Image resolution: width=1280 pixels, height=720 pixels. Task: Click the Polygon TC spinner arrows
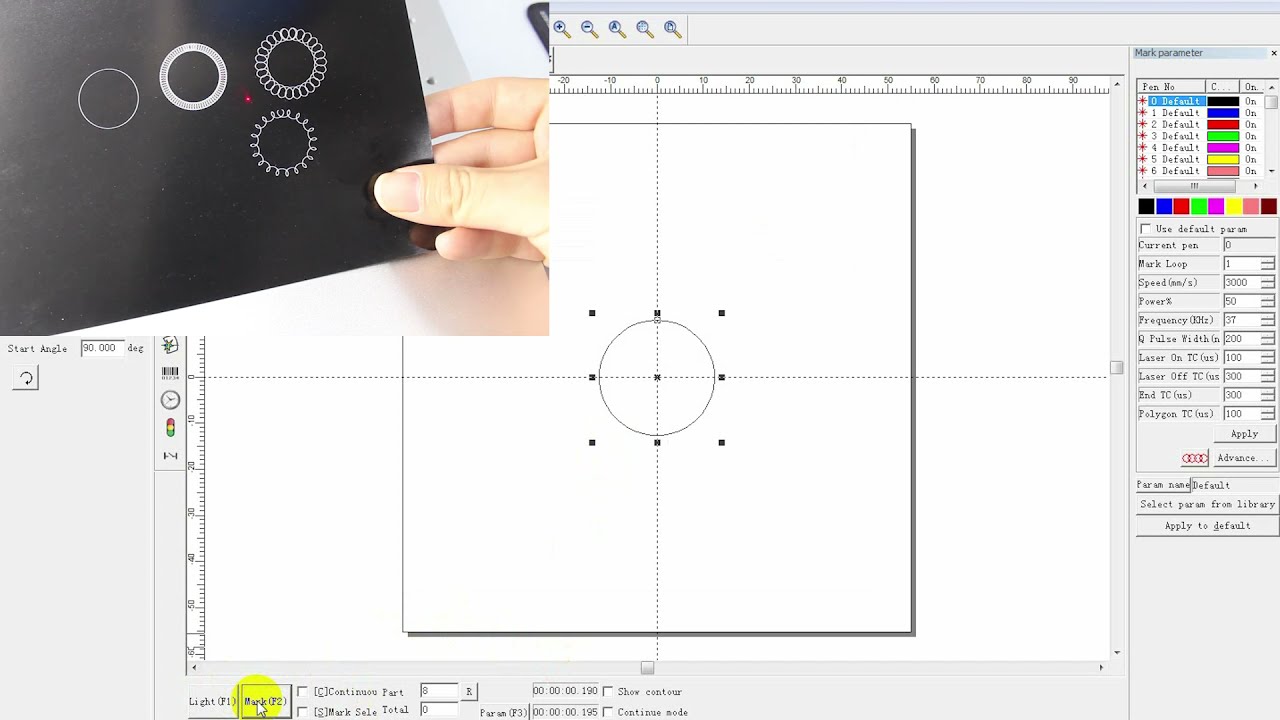pos(1268,413)
